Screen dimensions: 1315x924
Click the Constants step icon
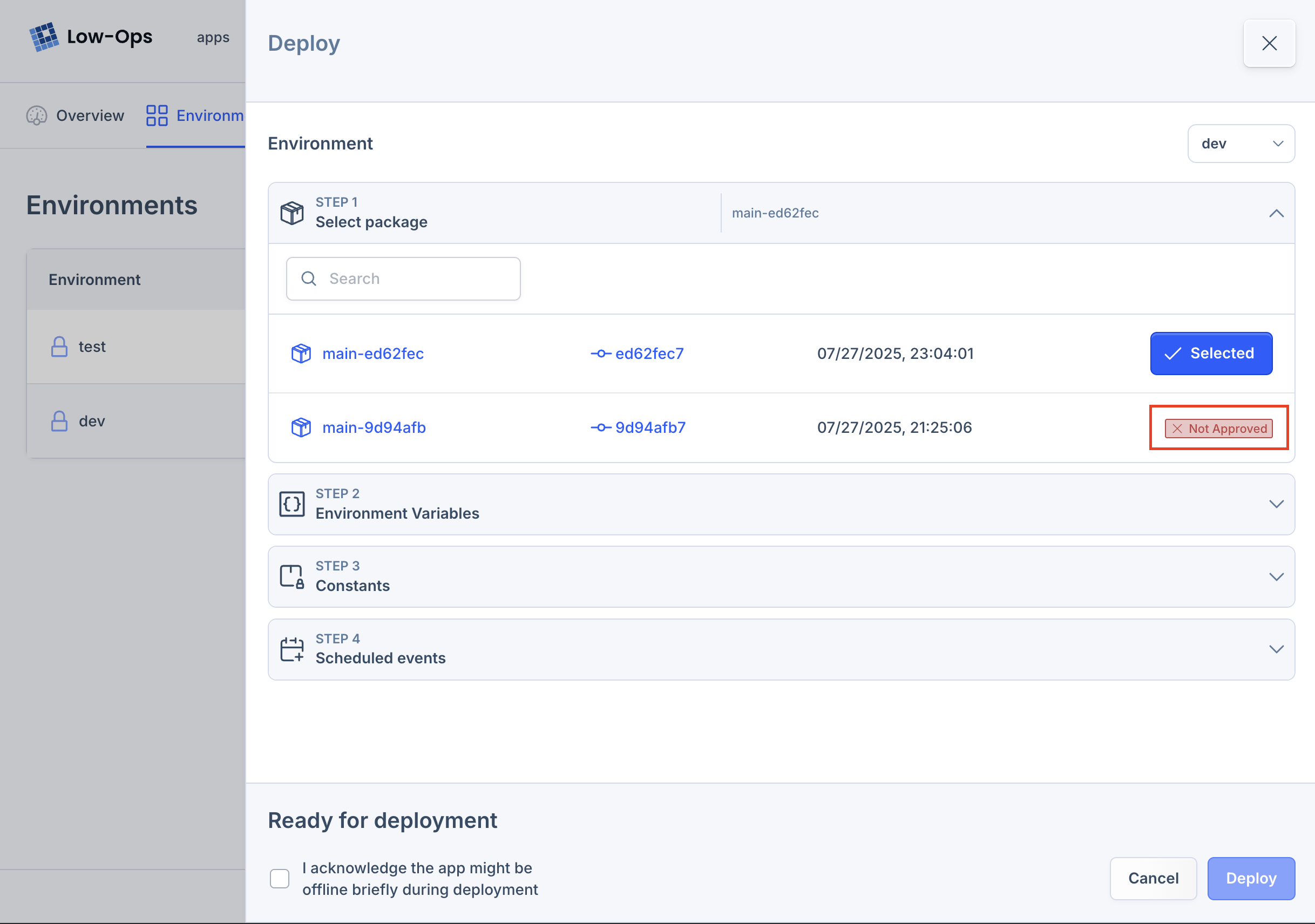(x=292, y=576)
